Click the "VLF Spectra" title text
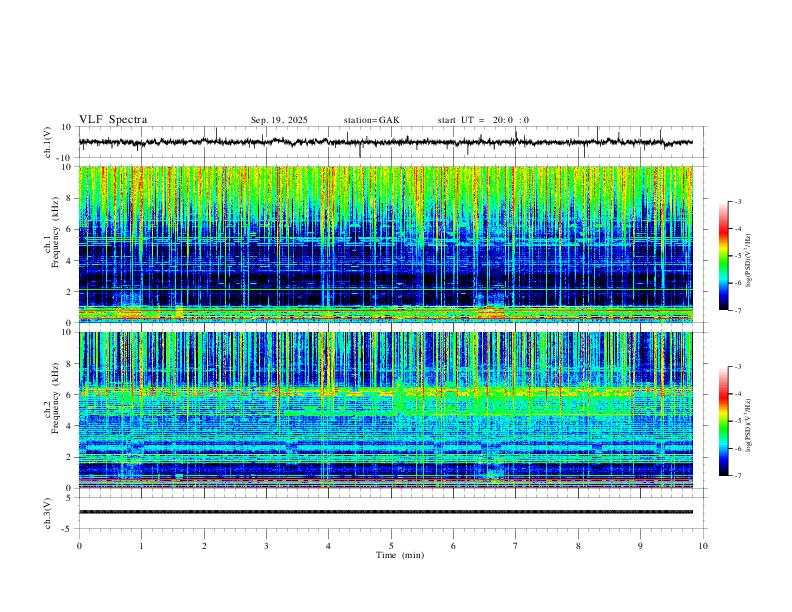The image size is (792, 612). pyautogui.click(x=113, y=120)
